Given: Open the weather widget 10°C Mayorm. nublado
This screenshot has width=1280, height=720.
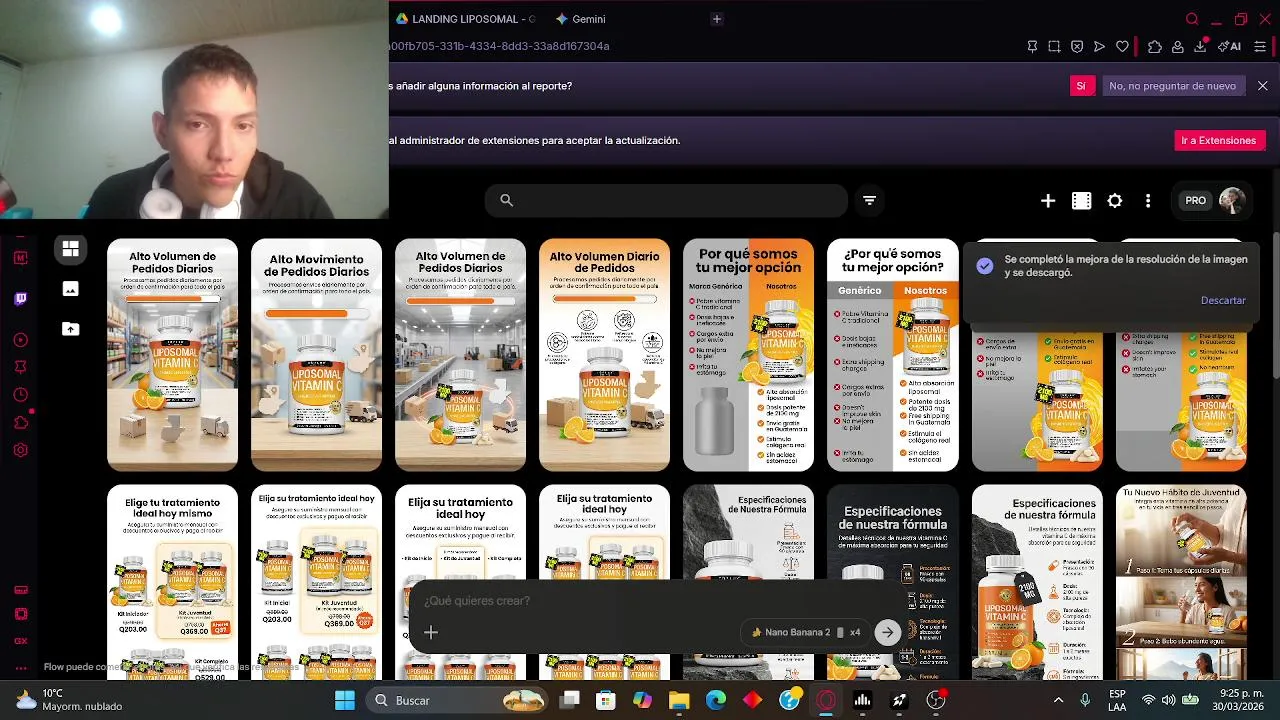Looking at the screenshot, I should [68, 700].
